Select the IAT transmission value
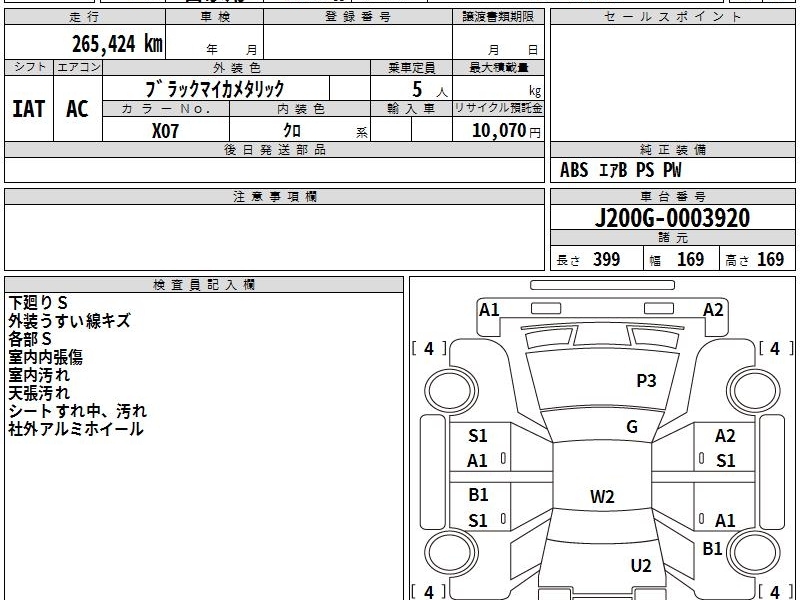 29,109
